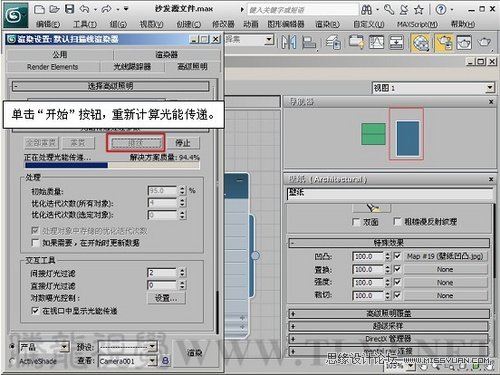The height and width of the screenshot is (375, 500).
Task: Click the star favorites icon
Action: [x=419, y=10]
